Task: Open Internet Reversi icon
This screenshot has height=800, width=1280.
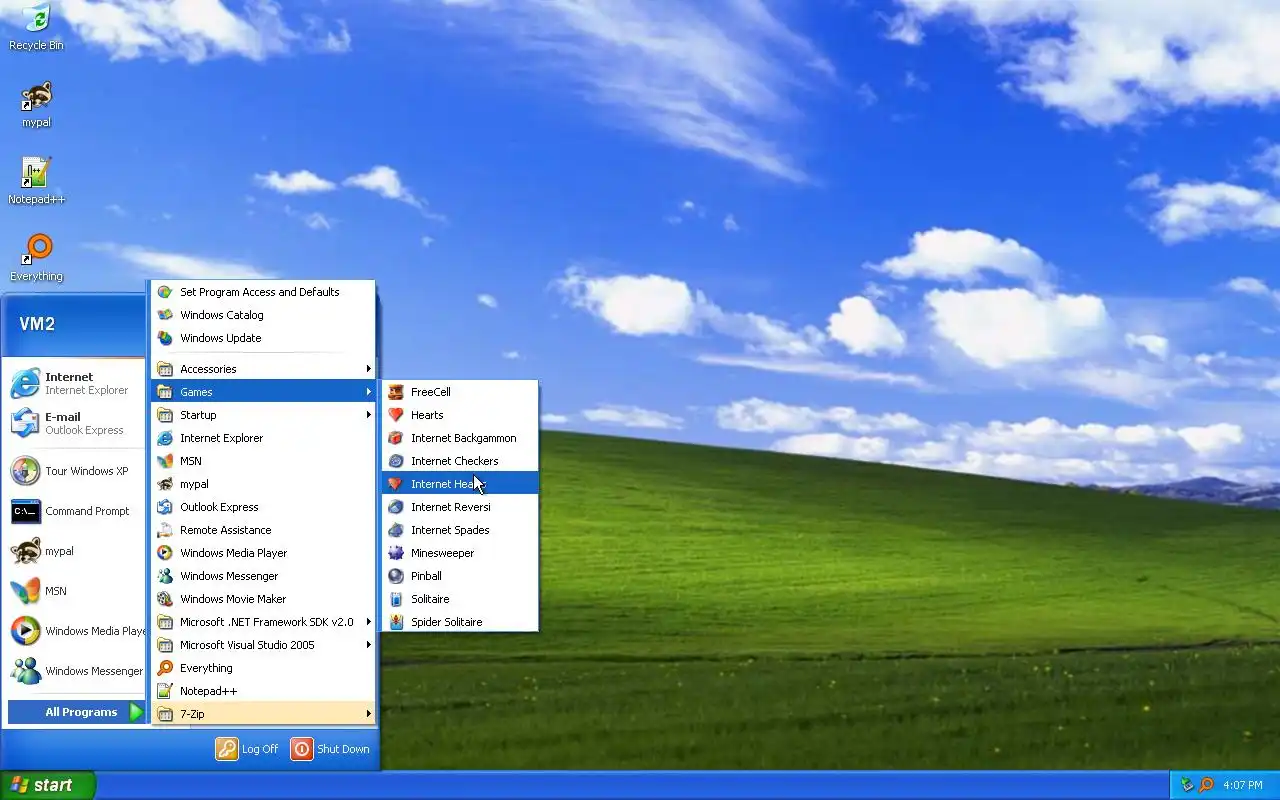Action: click(x=396, y=507)
